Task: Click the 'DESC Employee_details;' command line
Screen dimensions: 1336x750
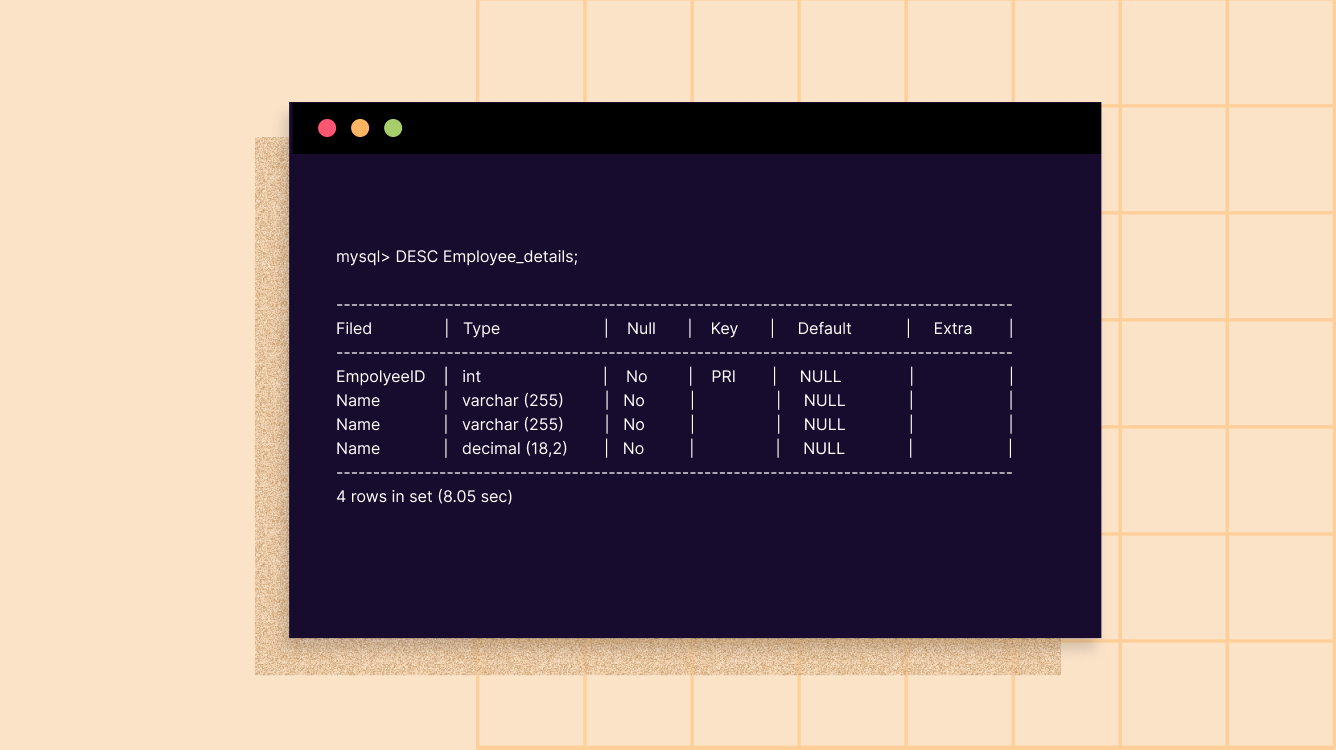Action: [x=457, y=257]
